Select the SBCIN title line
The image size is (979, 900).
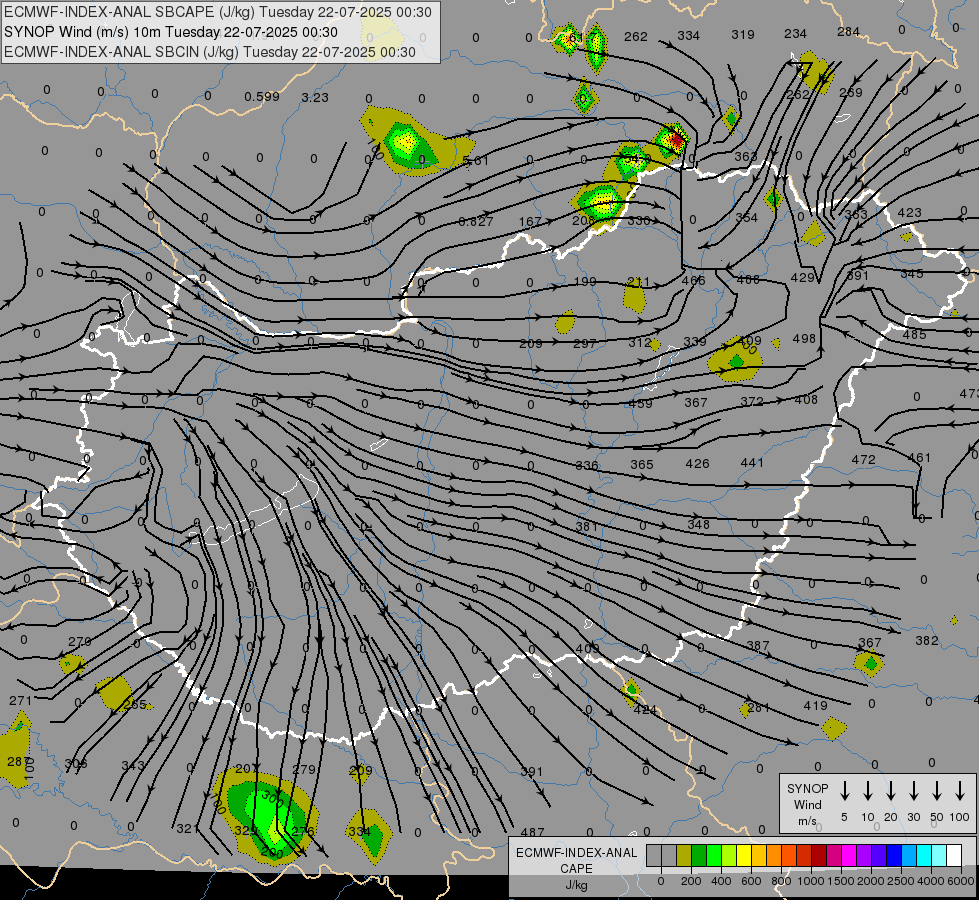(x=210, y=52)
